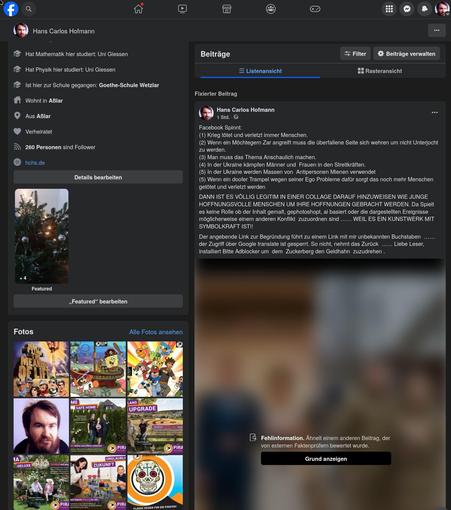Open the pinned post's three-dot options

435,113
